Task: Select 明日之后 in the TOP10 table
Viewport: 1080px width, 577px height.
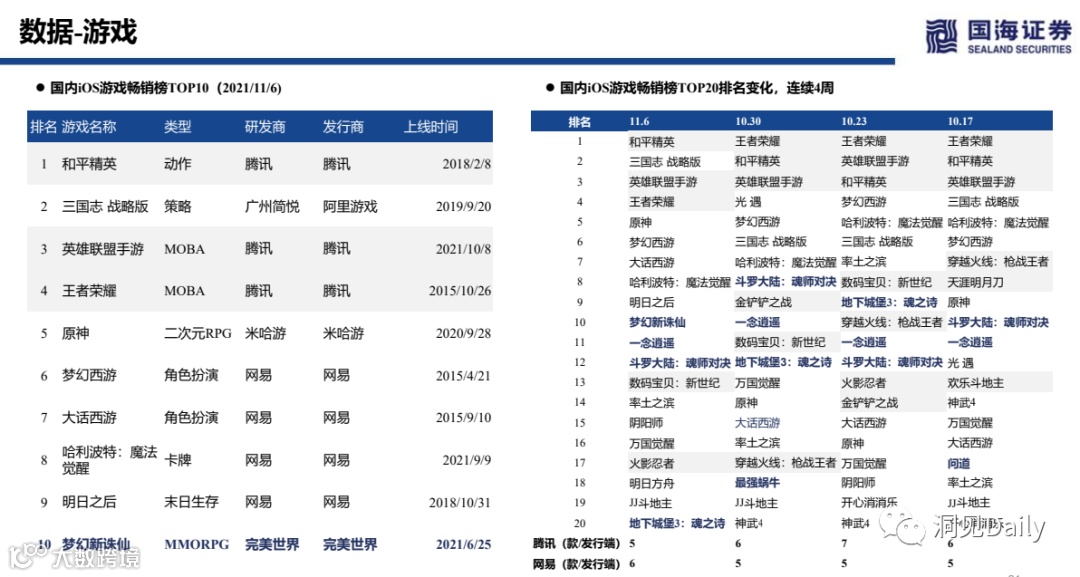Action: click(x=89, y=502)
